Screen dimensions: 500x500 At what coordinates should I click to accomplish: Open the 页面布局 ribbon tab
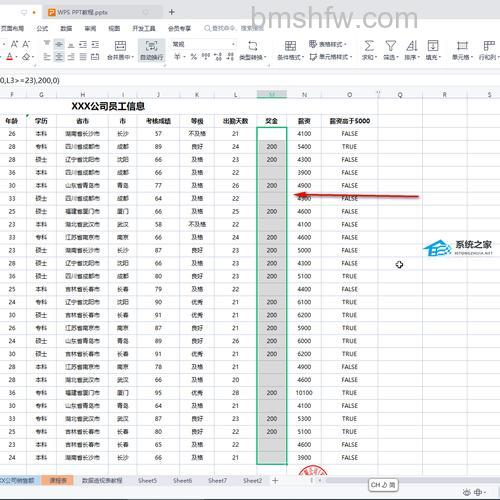pyautogui.click(x=12, y=28)
